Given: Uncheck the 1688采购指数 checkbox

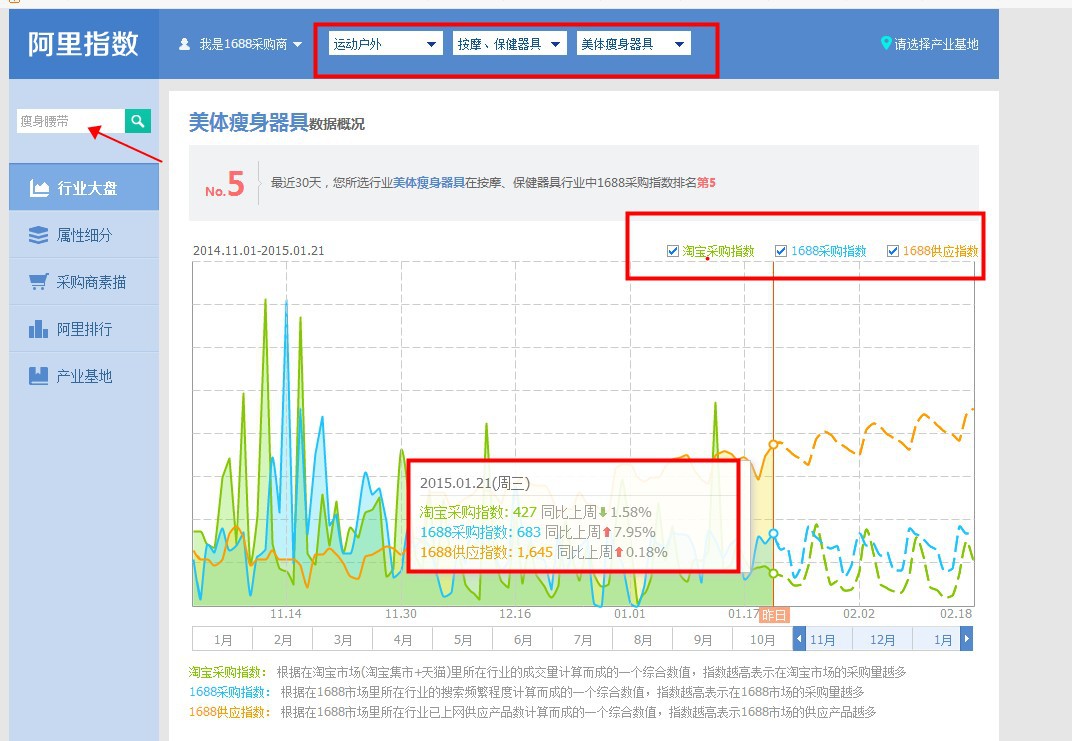Looking at the screenshot, I should pyautogui.click(x=781, y=251).
